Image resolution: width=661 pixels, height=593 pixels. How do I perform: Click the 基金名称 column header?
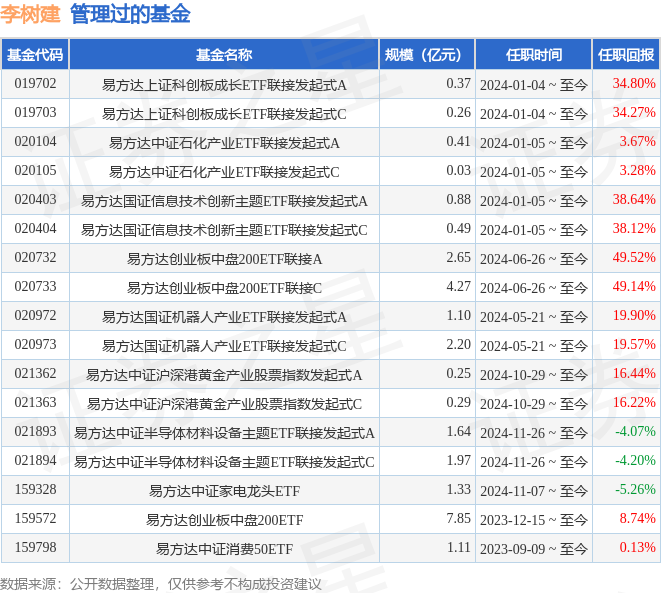tap(224, 54)
